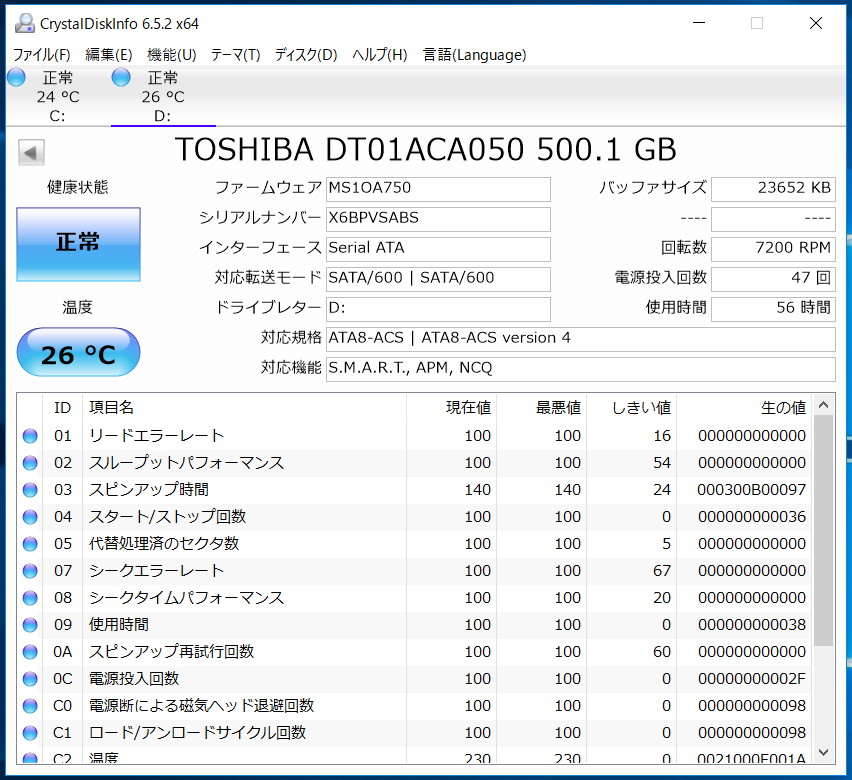Click status icon for row 07 シークエラーレート
The image size is (852, 780).
point(30,571)
